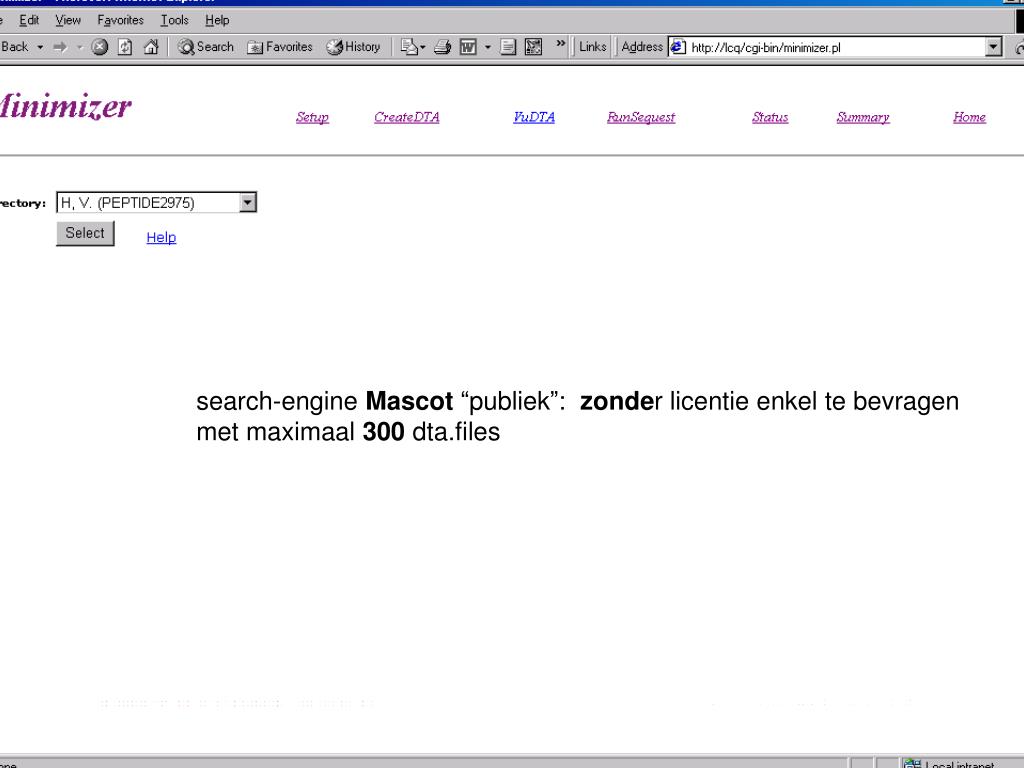Click the Mail toolbar icon
Viewport: 1024px width, 768px height.
(x=409, y=47)
